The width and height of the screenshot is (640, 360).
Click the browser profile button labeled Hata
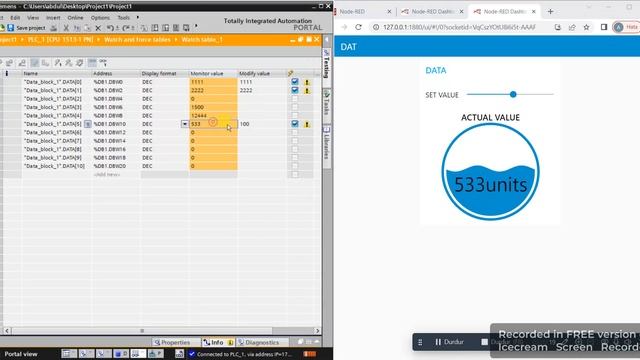626,27
